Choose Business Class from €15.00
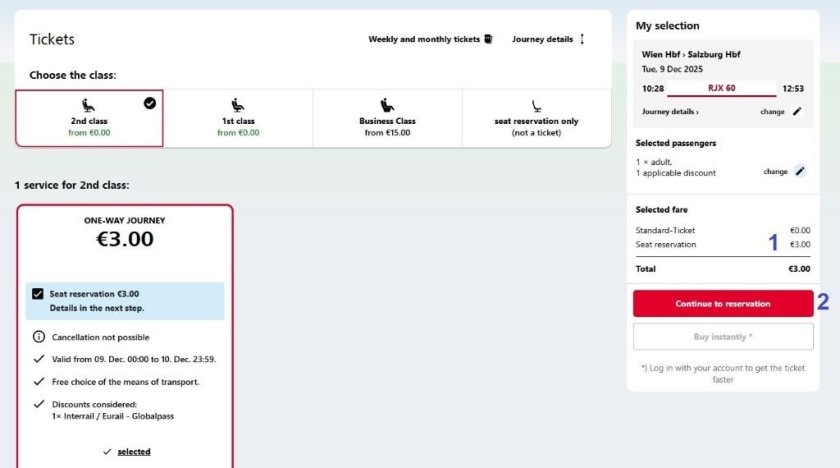 387,118
